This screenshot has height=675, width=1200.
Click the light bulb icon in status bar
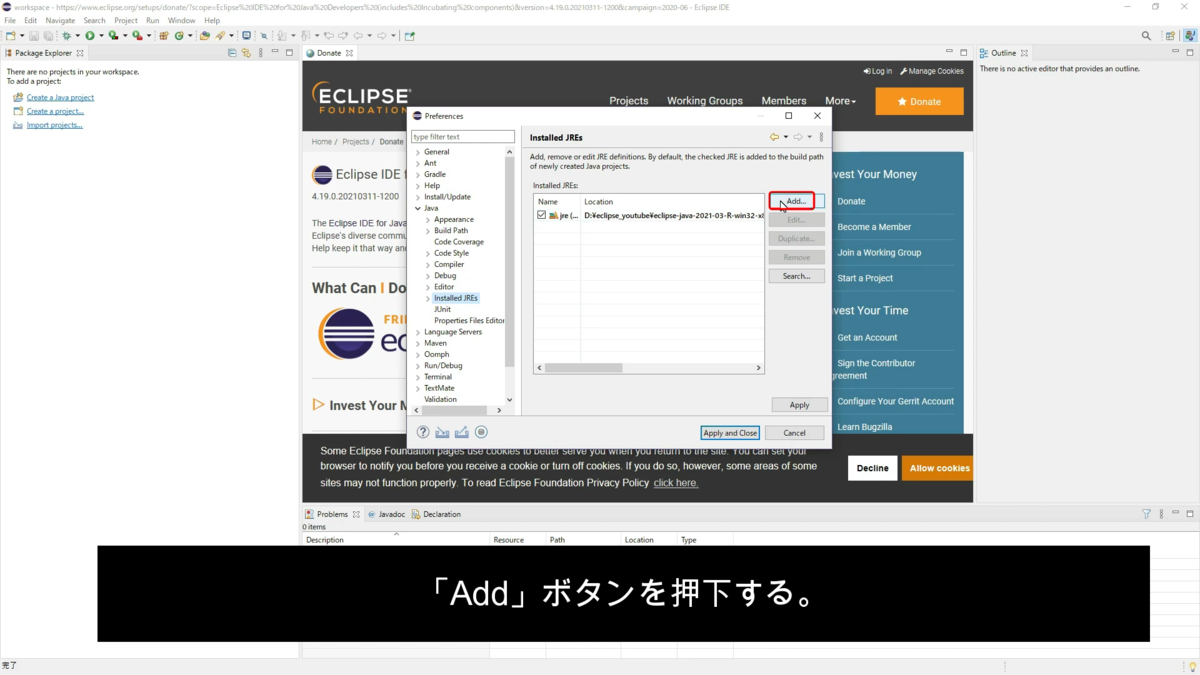[x=1192, y=666]
